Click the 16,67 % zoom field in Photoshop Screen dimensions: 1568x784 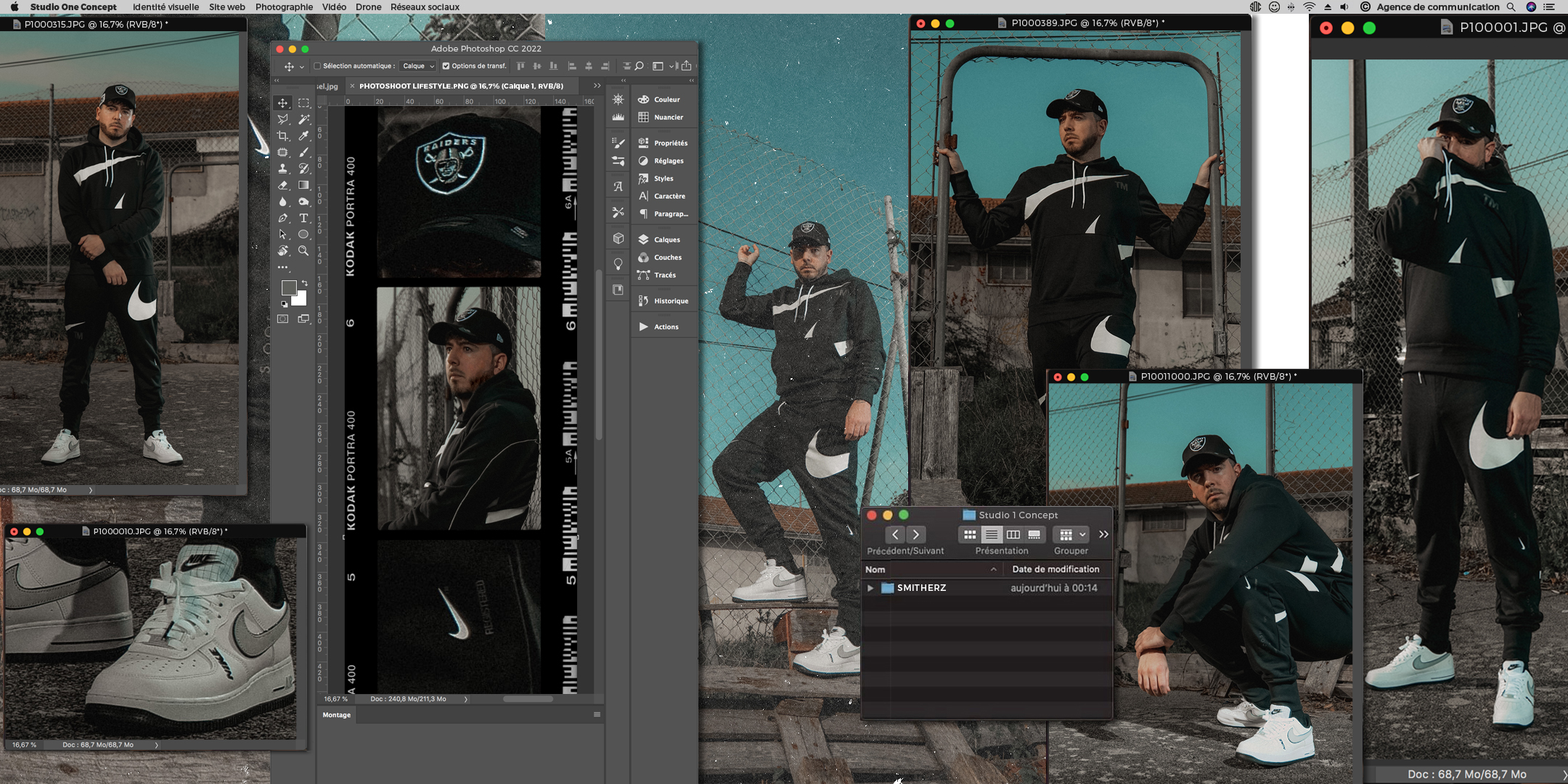coord(335,699)
